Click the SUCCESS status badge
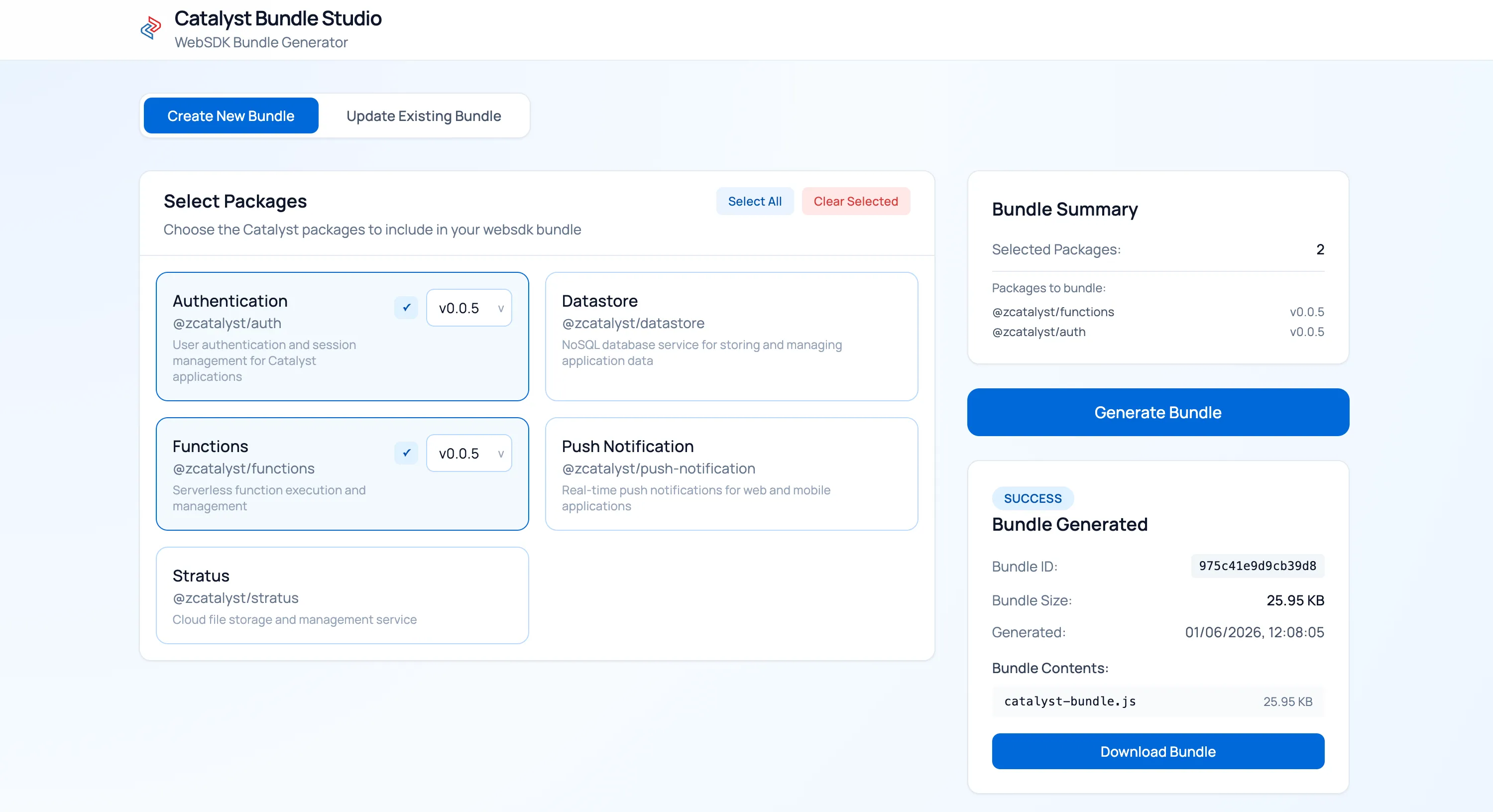 pos(1032,498)
